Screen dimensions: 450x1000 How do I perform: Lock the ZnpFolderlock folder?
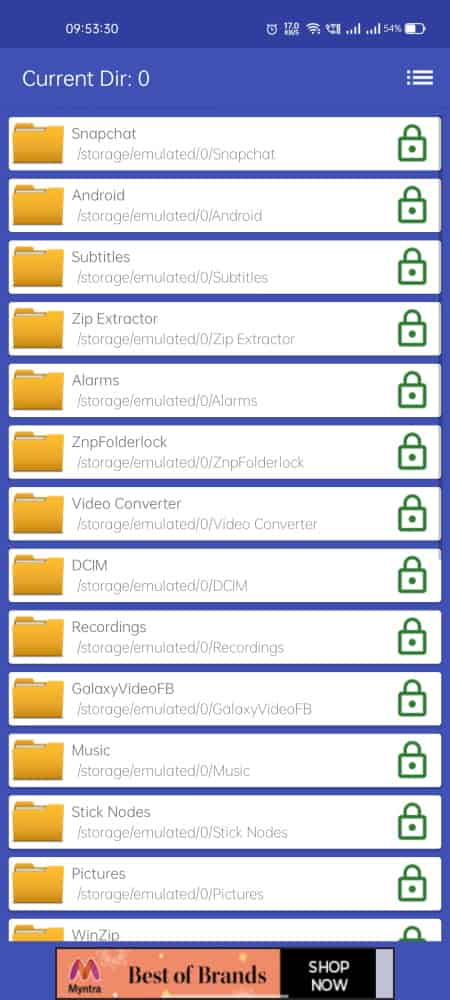tap(412, 452)
